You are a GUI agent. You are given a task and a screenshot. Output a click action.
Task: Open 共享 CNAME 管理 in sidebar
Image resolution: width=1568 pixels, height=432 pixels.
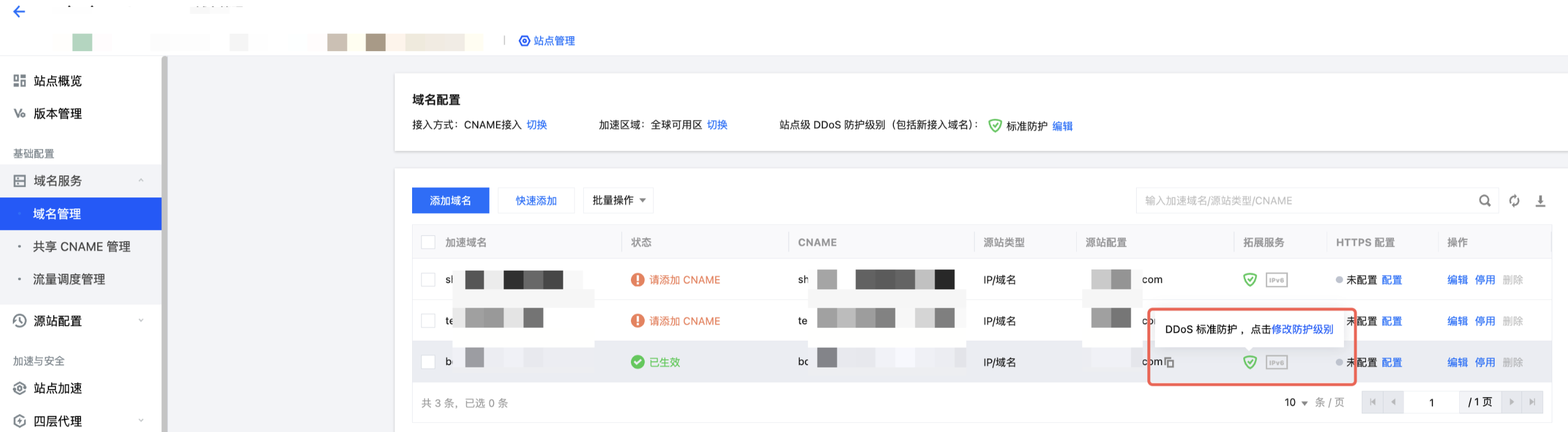coord(81,246)
